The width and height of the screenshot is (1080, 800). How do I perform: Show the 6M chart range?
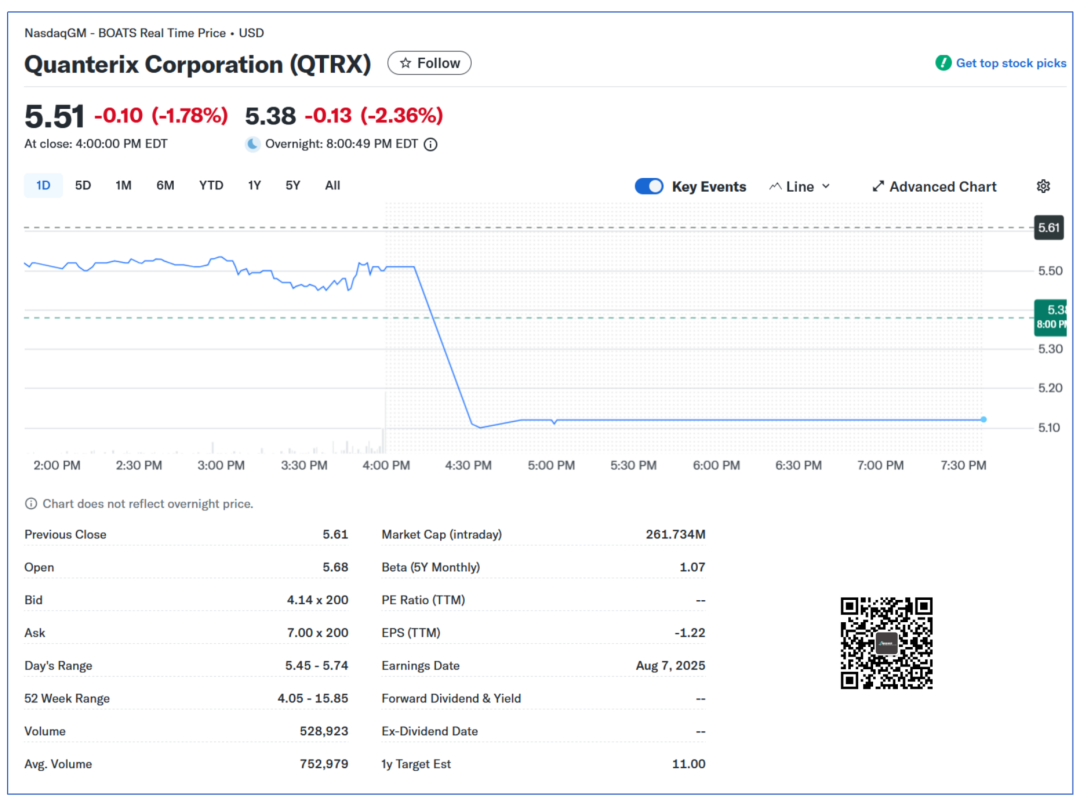165,185
